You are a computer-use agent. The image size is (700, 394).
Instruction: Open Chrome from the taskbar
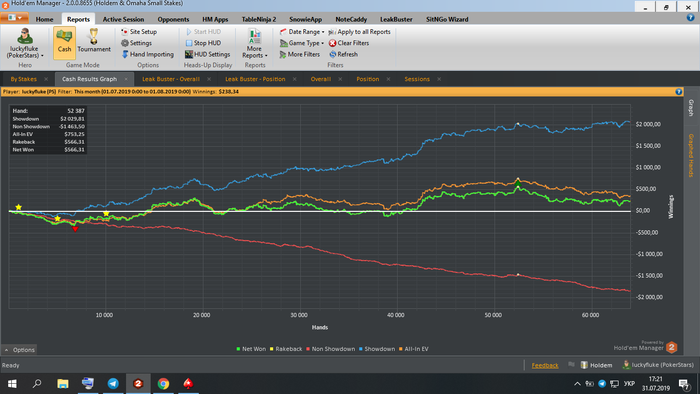pyautogui.click(x=163, y=383)
